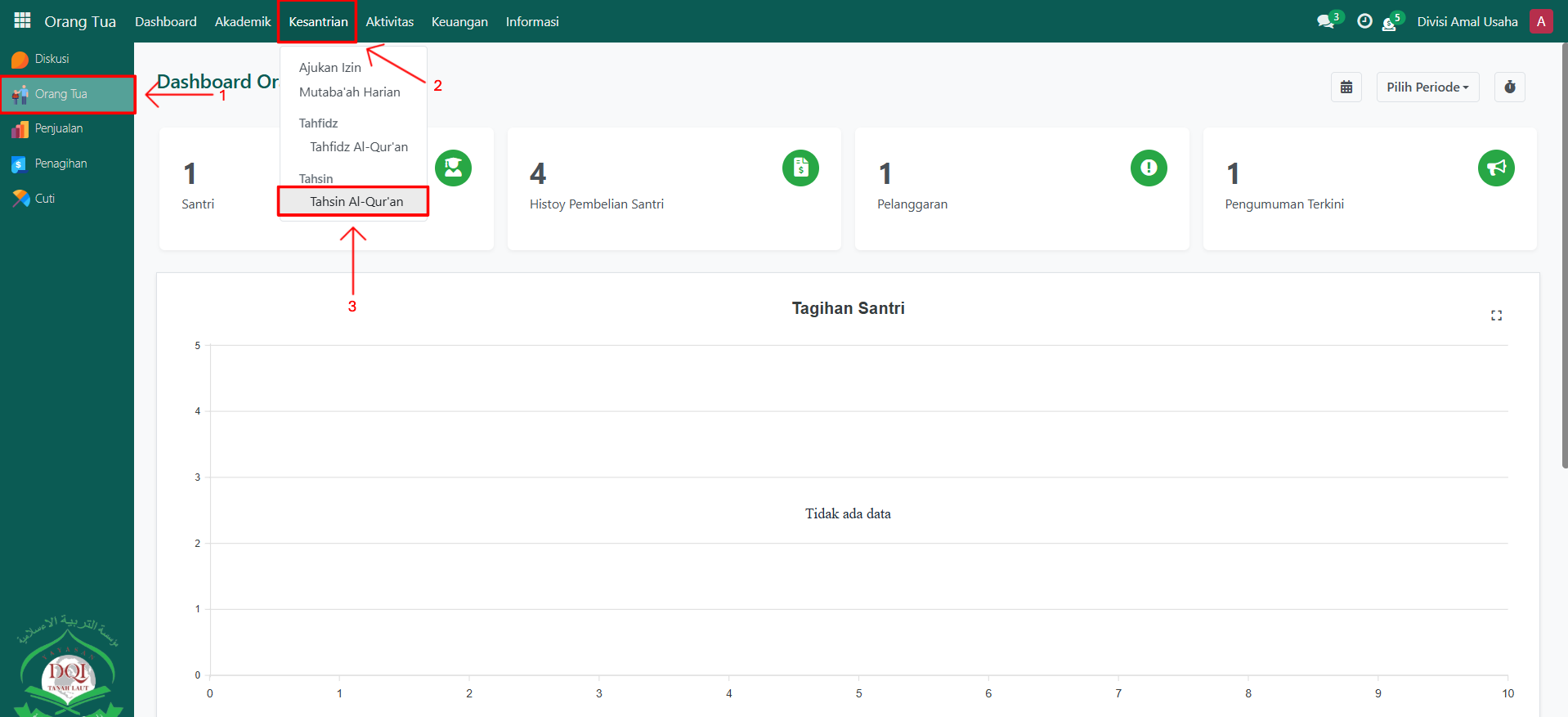1568x717 pixels.
Task: Expand the Tagihan Santri chart fullscreen
Action: pos(1496,316)
